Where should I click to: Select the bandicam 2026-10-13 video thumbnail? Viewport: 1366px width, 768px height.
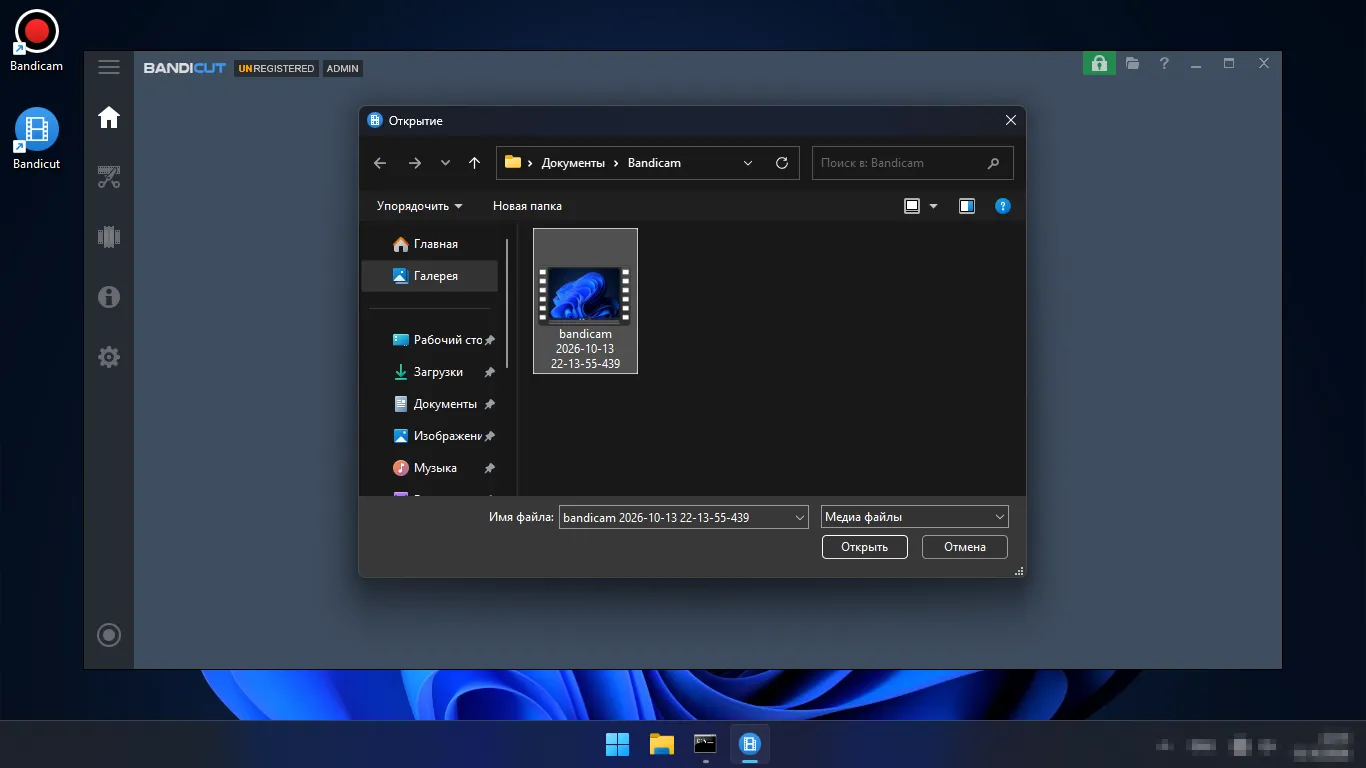tap(585, 301)
